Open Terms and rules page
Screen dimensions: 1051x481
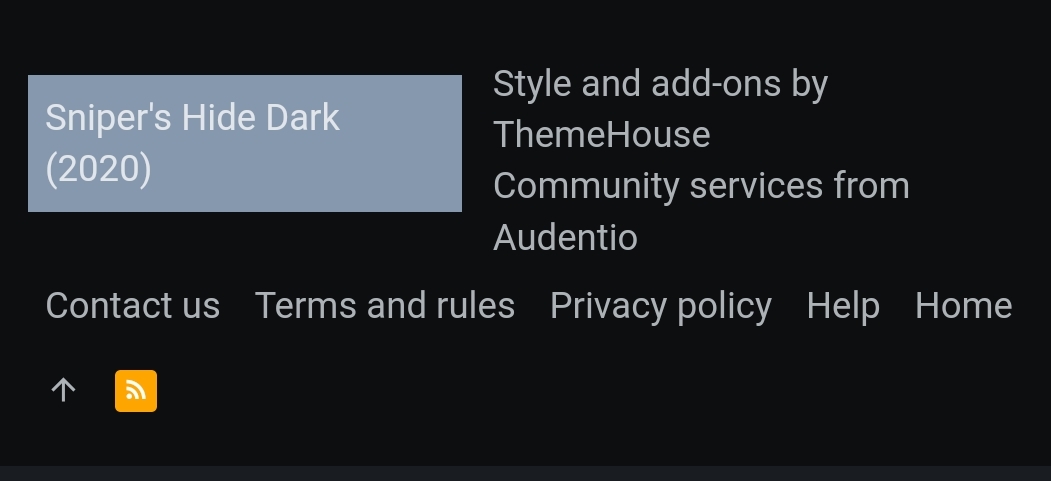[385, 305]
